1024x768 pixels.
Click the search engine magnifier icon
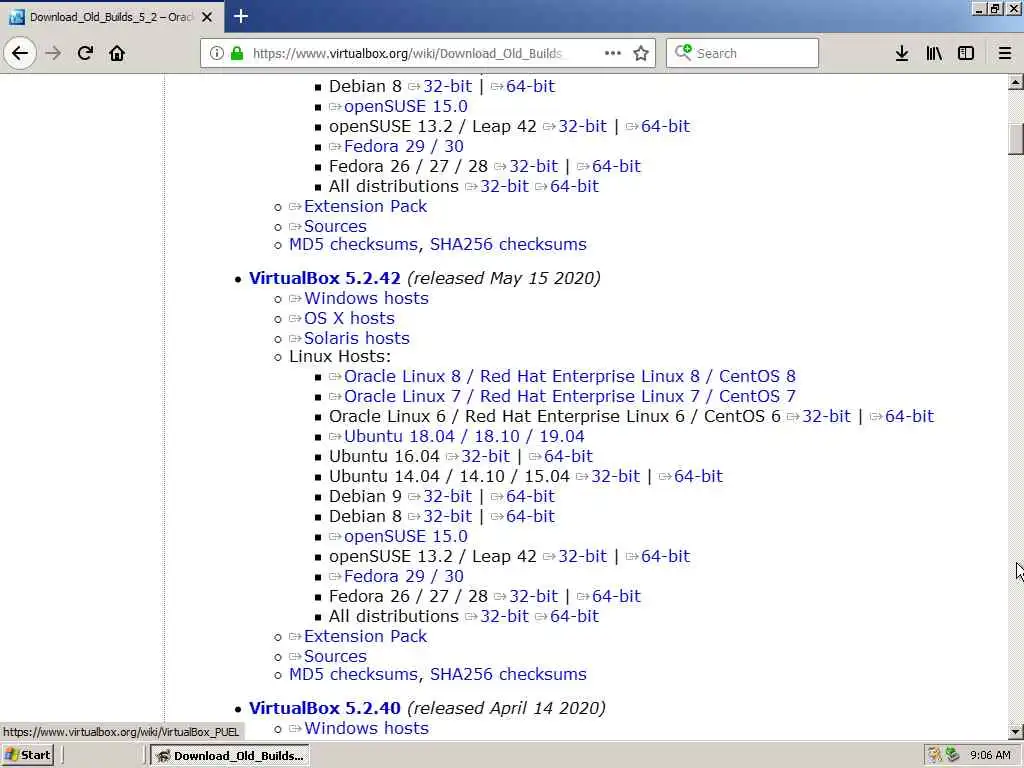pyautogui.click(x=683, y=52)
